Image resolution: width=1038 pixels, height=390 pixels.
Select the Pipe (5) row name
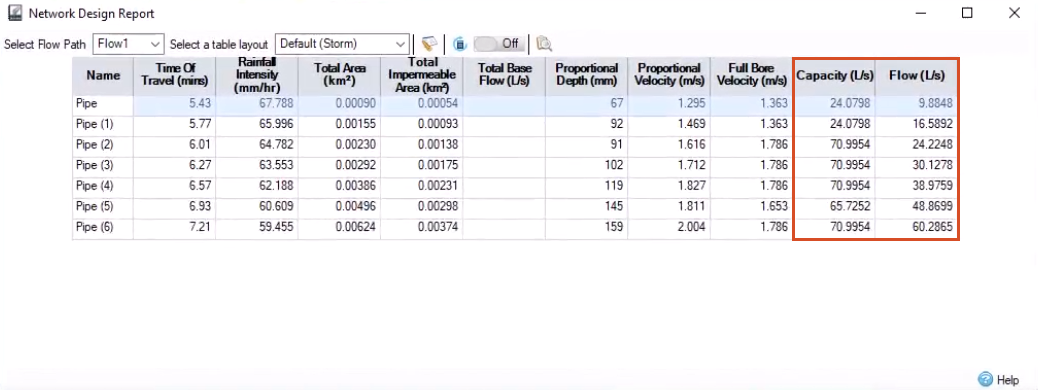103,207
